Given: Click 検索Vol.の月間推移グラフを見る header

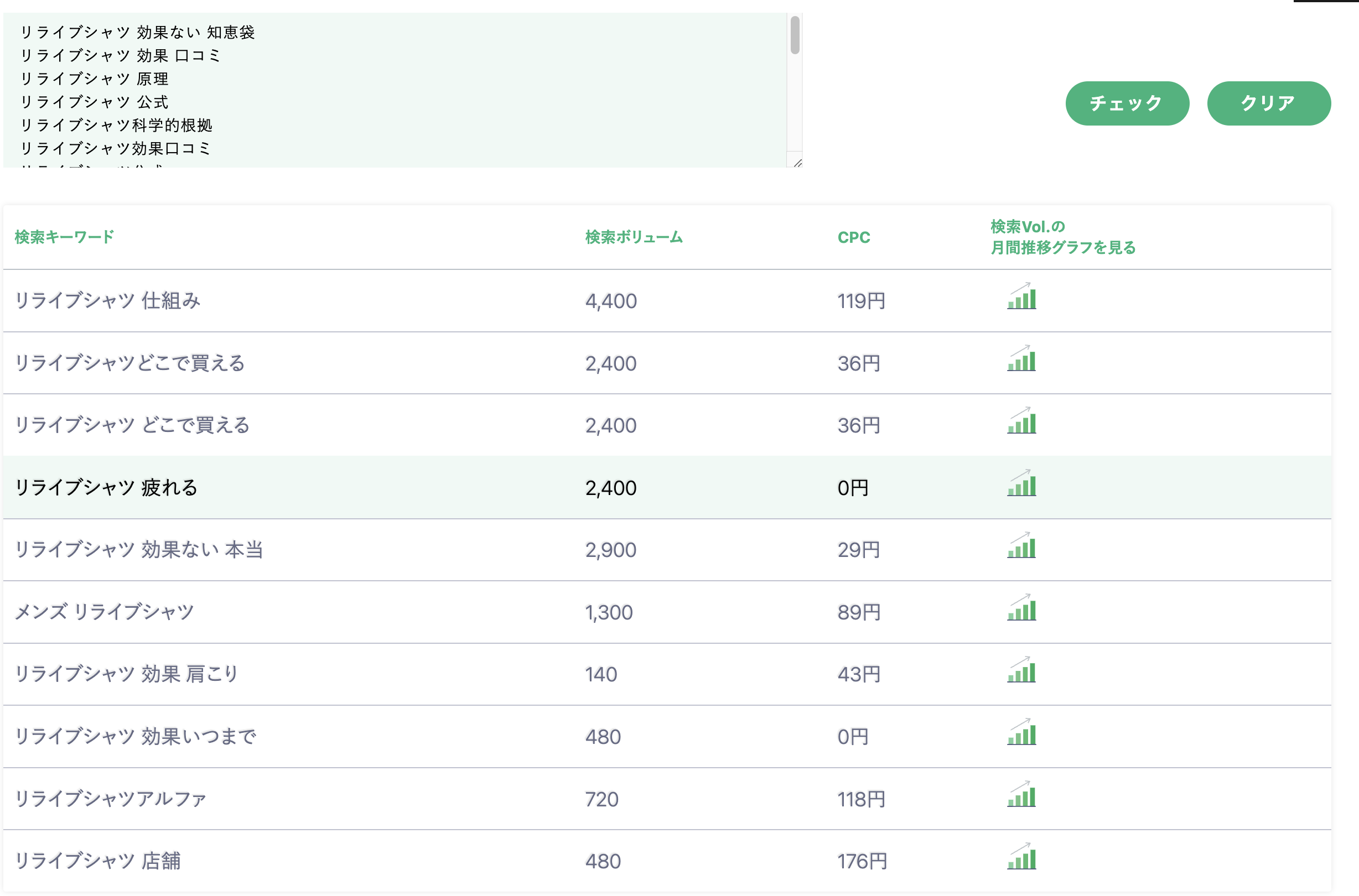Looking at the screenshot, I should (x=1062, y=237).
